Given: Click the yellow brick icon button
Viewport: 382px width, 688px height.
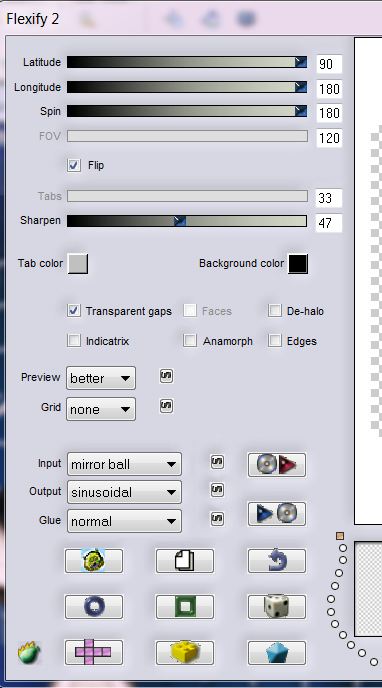Looking at the screenshot, I should point(185,652).
